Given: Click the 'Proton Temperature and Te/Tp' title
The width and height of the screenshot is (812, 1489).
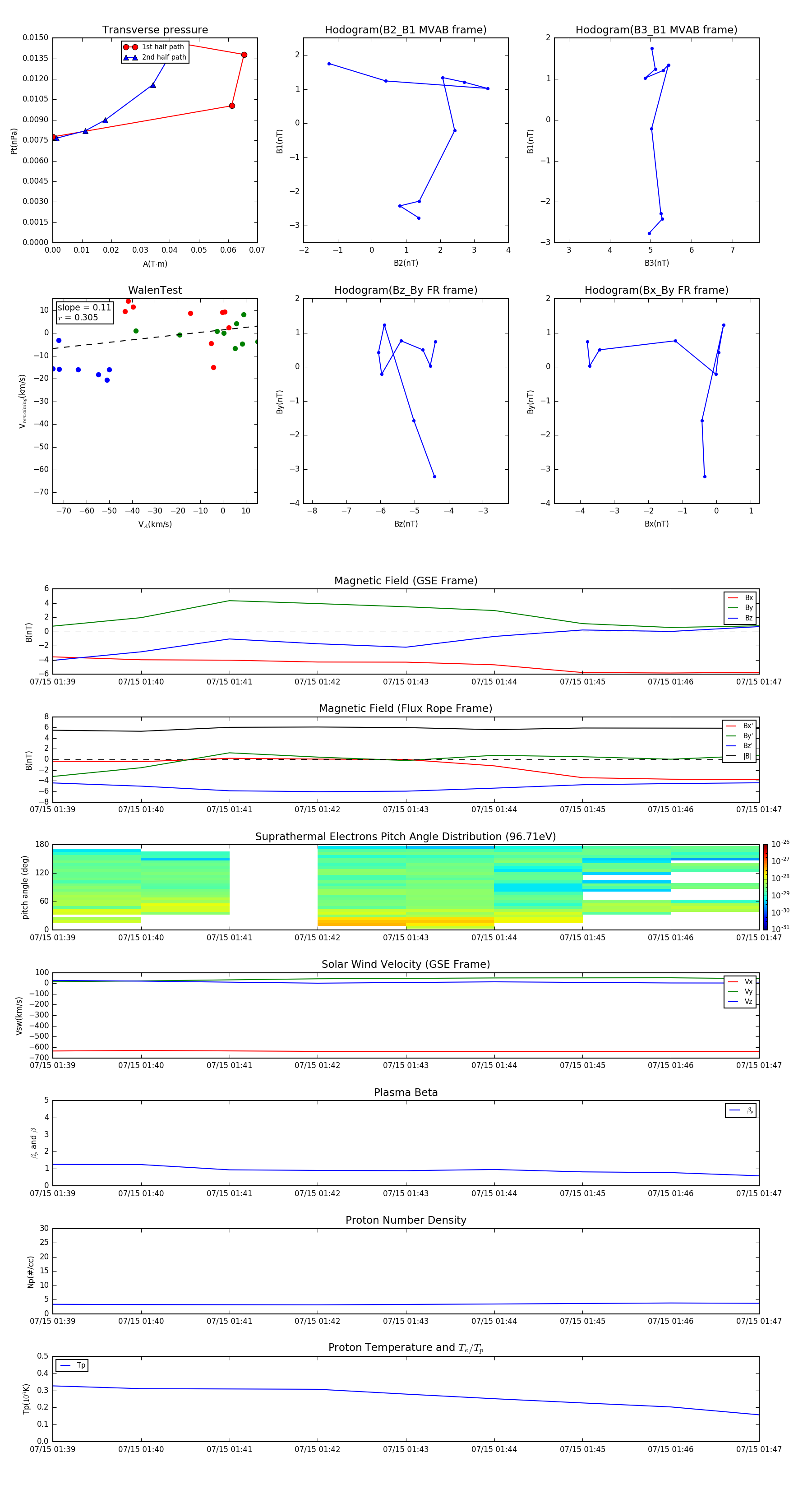Looking at the screenshot, I should point(406,1348).
